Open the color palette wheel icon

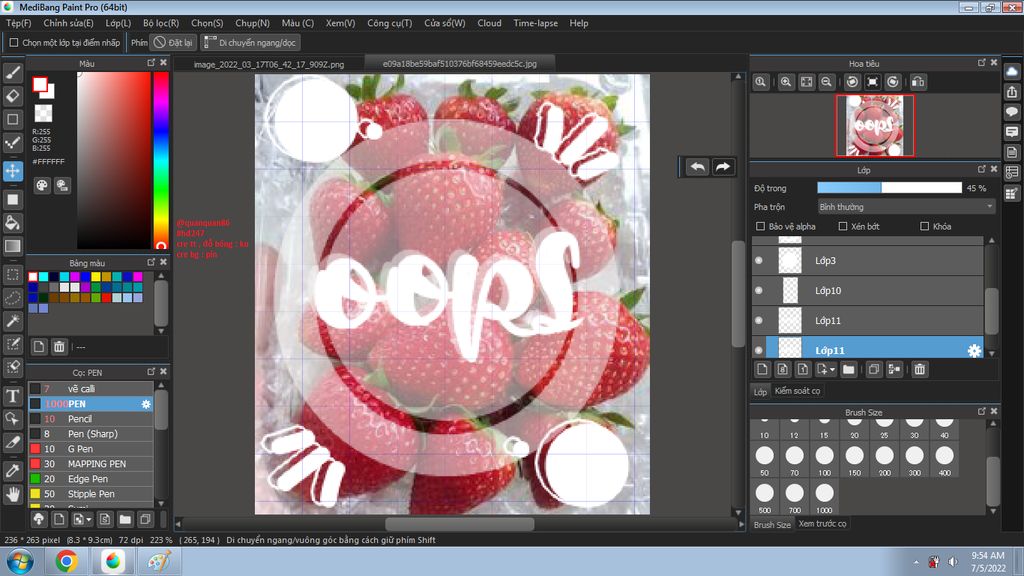[x=42, y=185]
